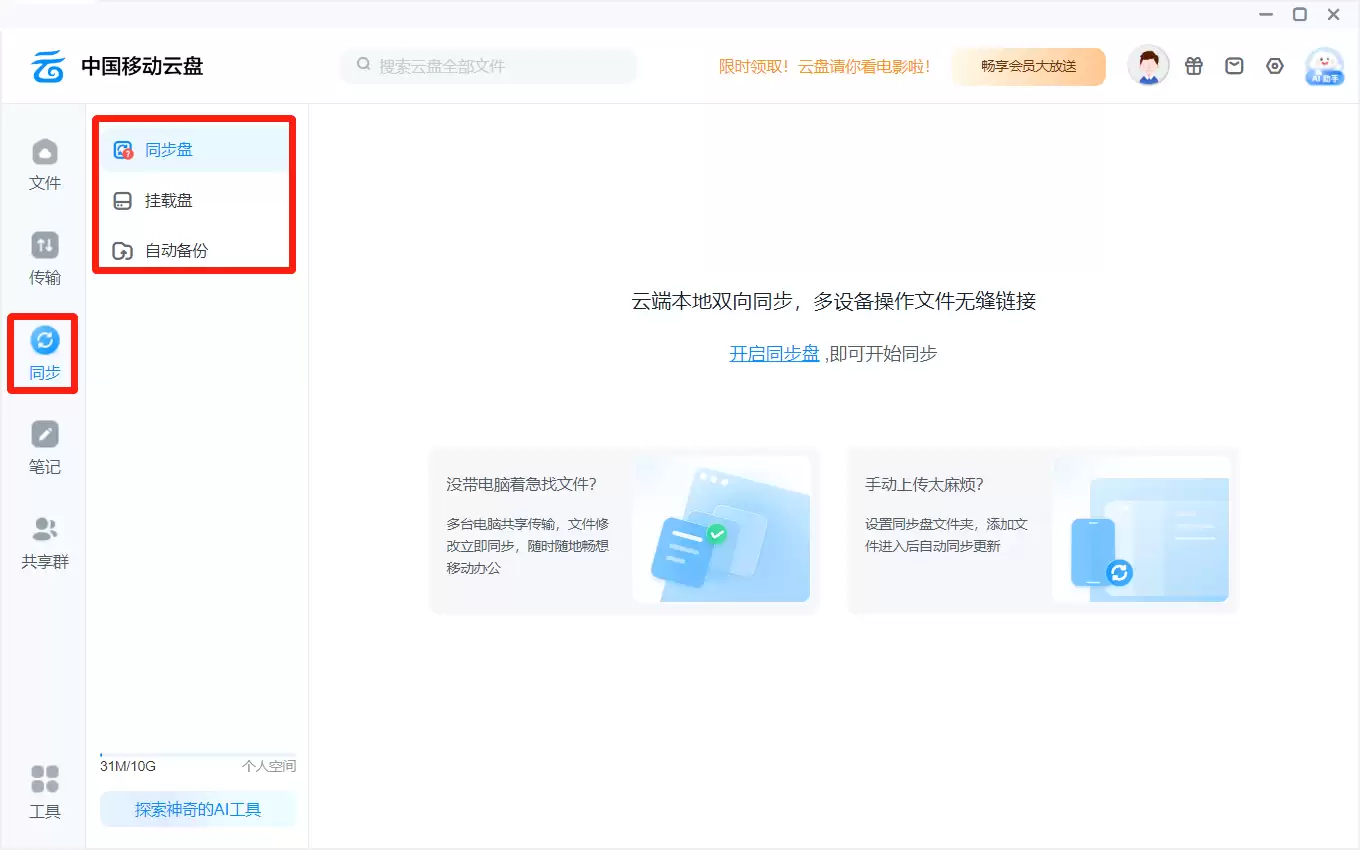Image resolution: width=1360 pixels, height=850 pixels.
Task: Select the 同步 sync sidebar icon
Action: coord(45,353)
